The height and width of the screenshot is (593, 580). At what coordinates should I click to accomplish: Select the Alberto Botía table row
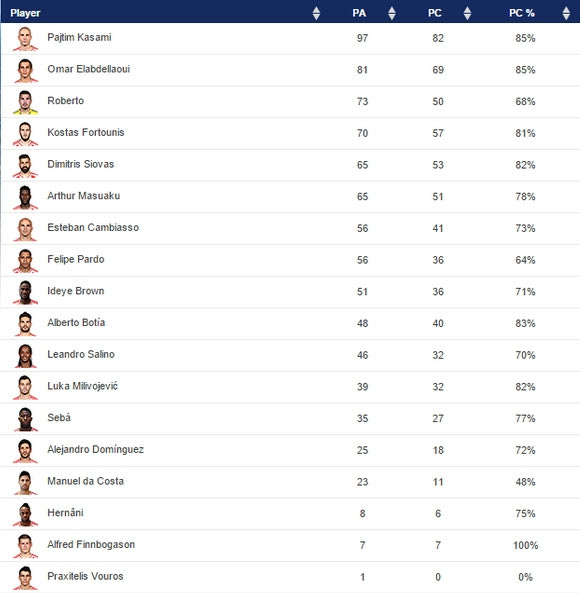(290, 324)
